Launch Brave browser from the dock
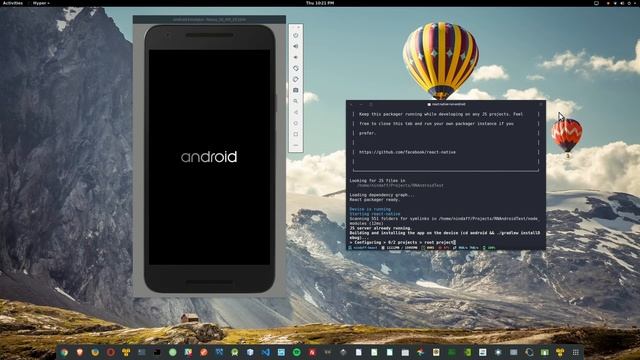The height and width of the screenshot is (360, 640). [80, 352]
